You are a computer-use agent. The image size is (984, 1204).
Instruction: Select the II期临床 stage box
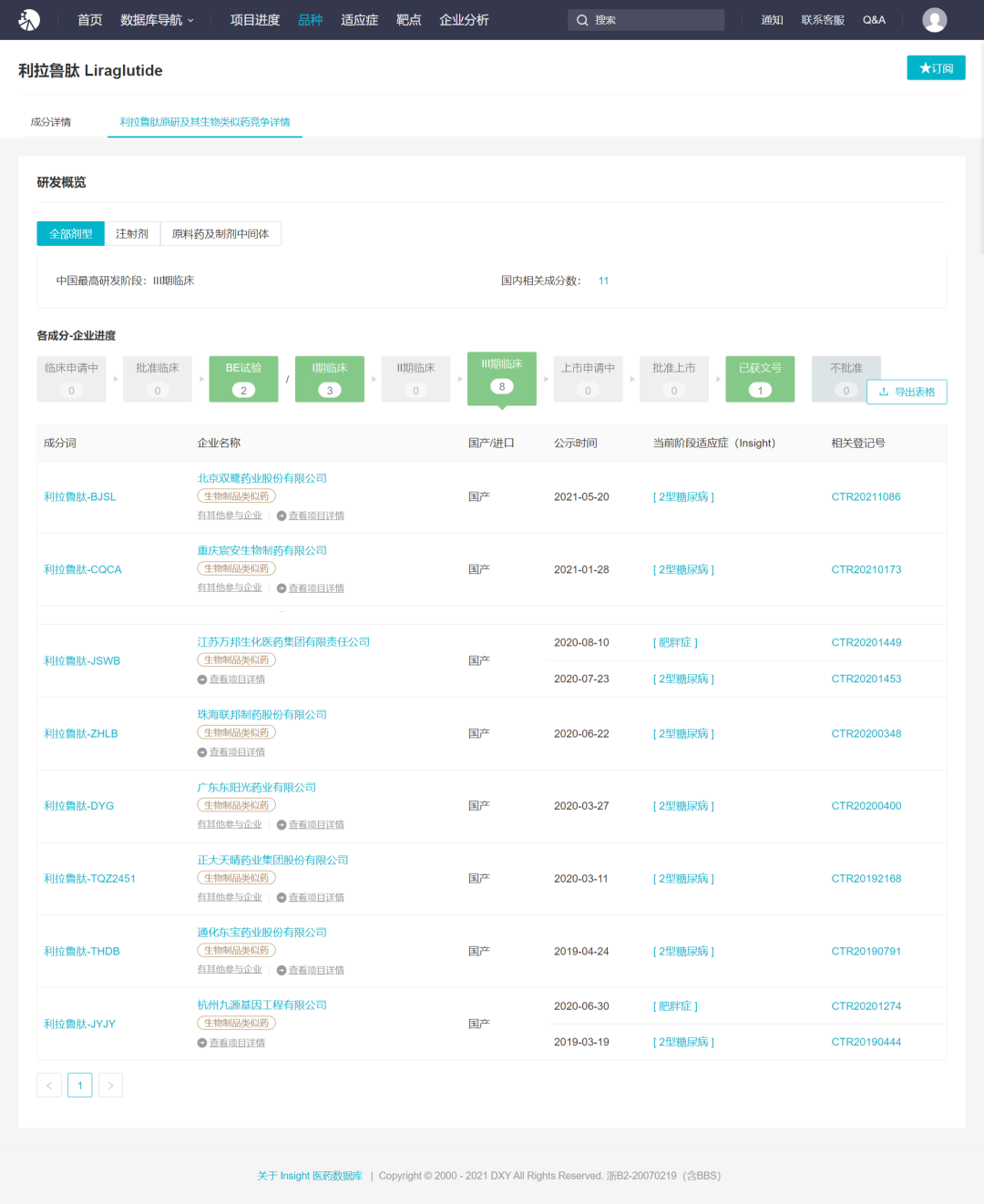[x=415, y=379]
